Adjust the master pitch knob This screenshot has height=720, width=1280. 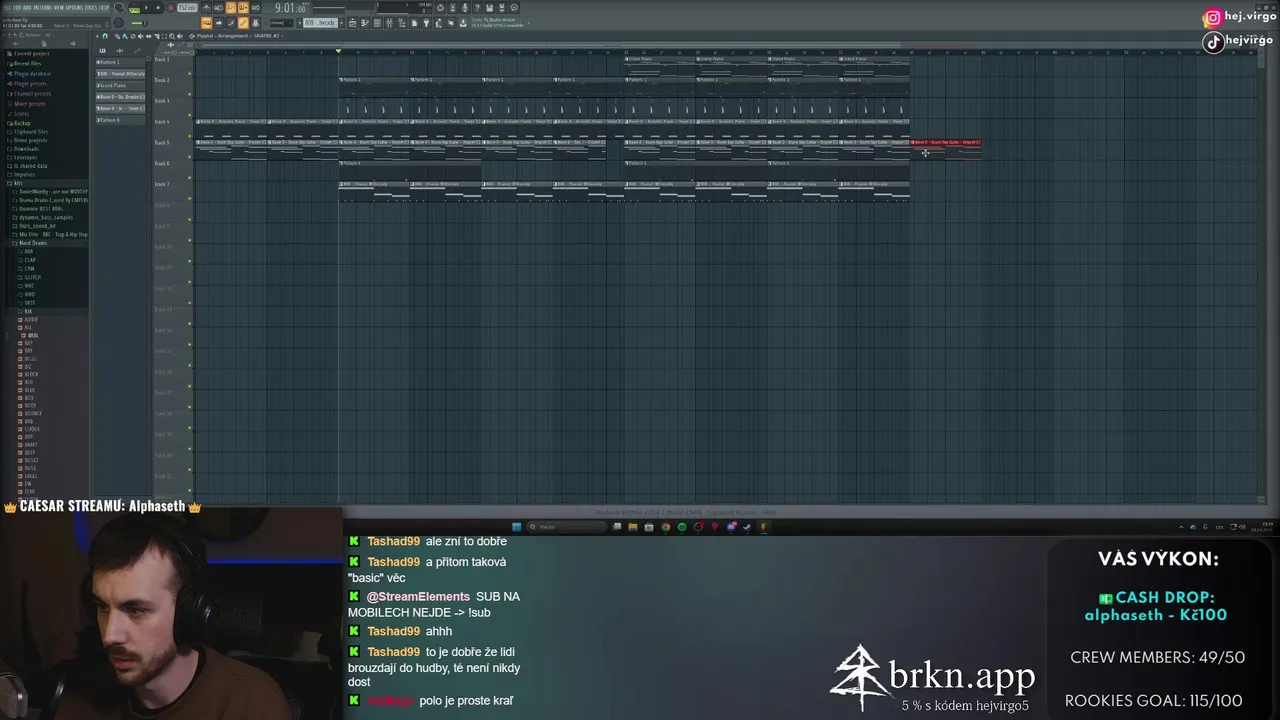pyautogui.click(x=119, y=23)
